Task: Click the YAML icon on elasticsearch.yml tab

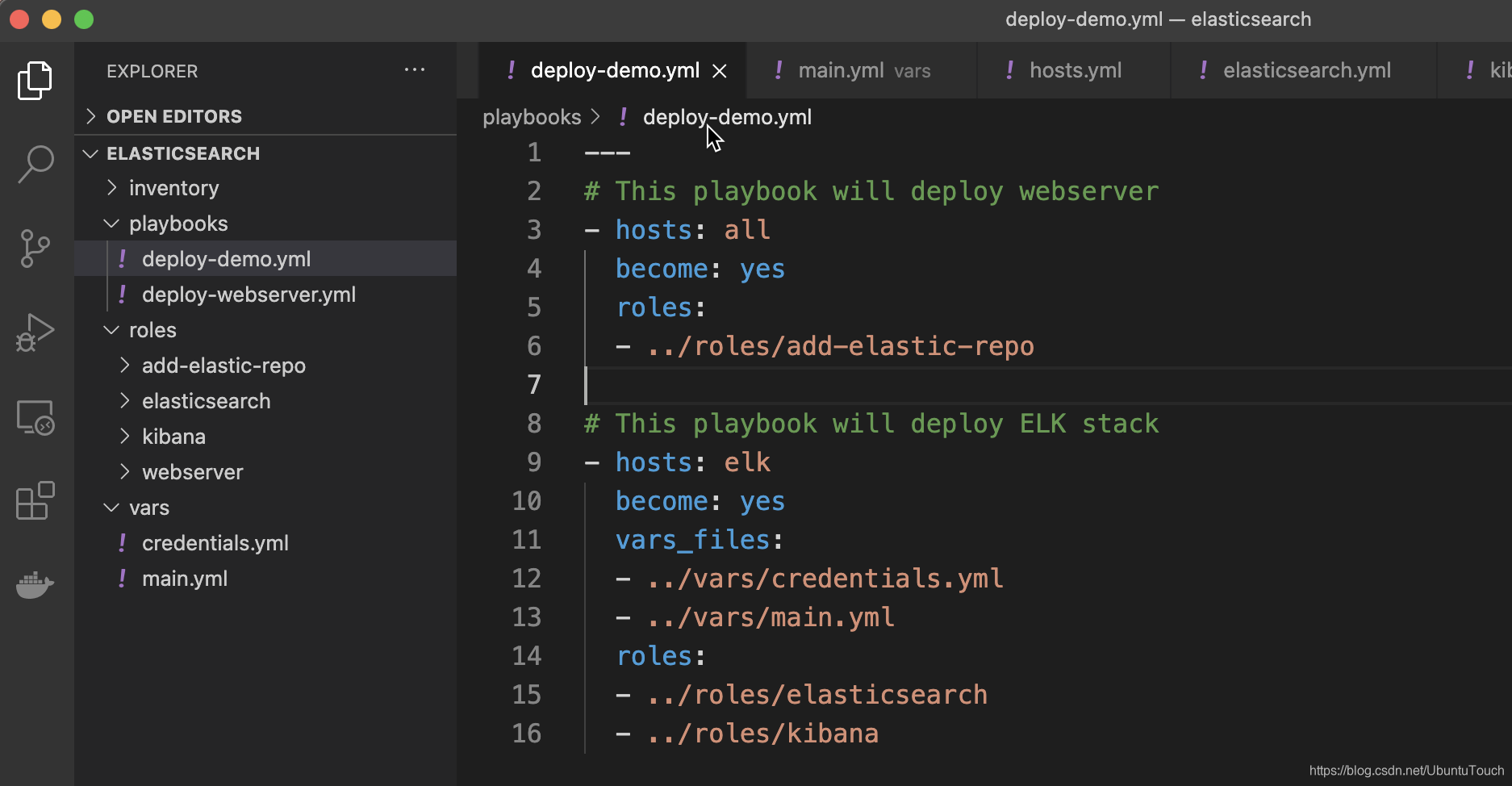Action: click(1203, 70)
